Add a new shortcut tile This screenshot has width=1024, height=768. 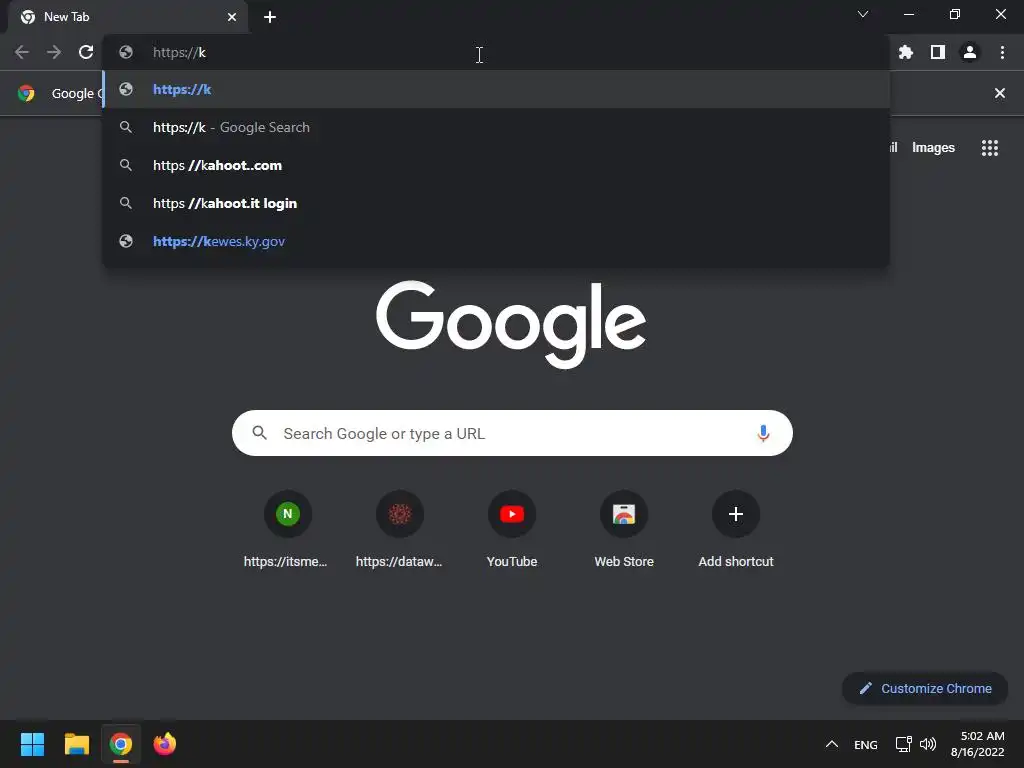(736, 529)
